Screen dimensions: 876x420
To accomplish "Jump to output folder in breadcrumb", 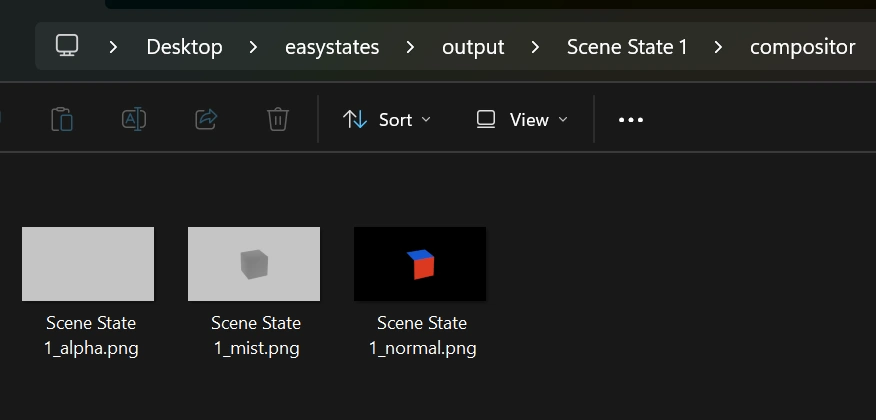I will [473, 47].
